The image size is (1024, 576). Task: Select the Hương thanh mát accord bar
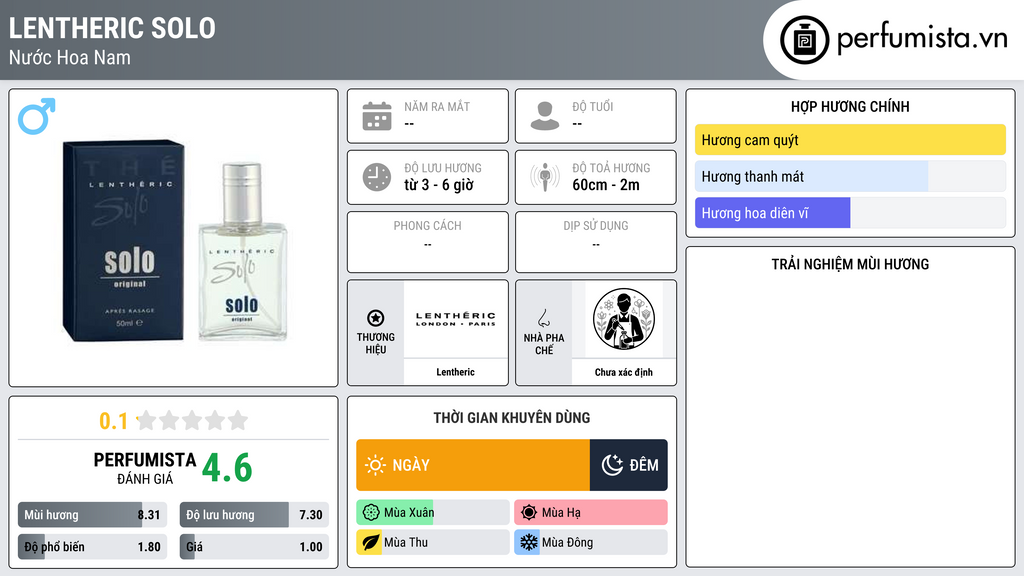click(x=850, y=176)
